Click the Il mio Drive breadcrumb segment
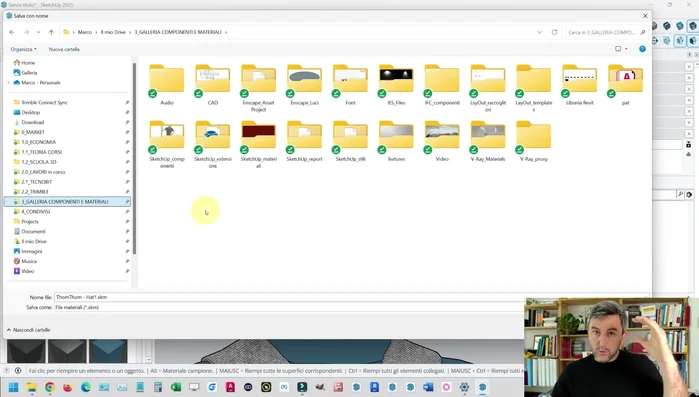 (113, 32)
